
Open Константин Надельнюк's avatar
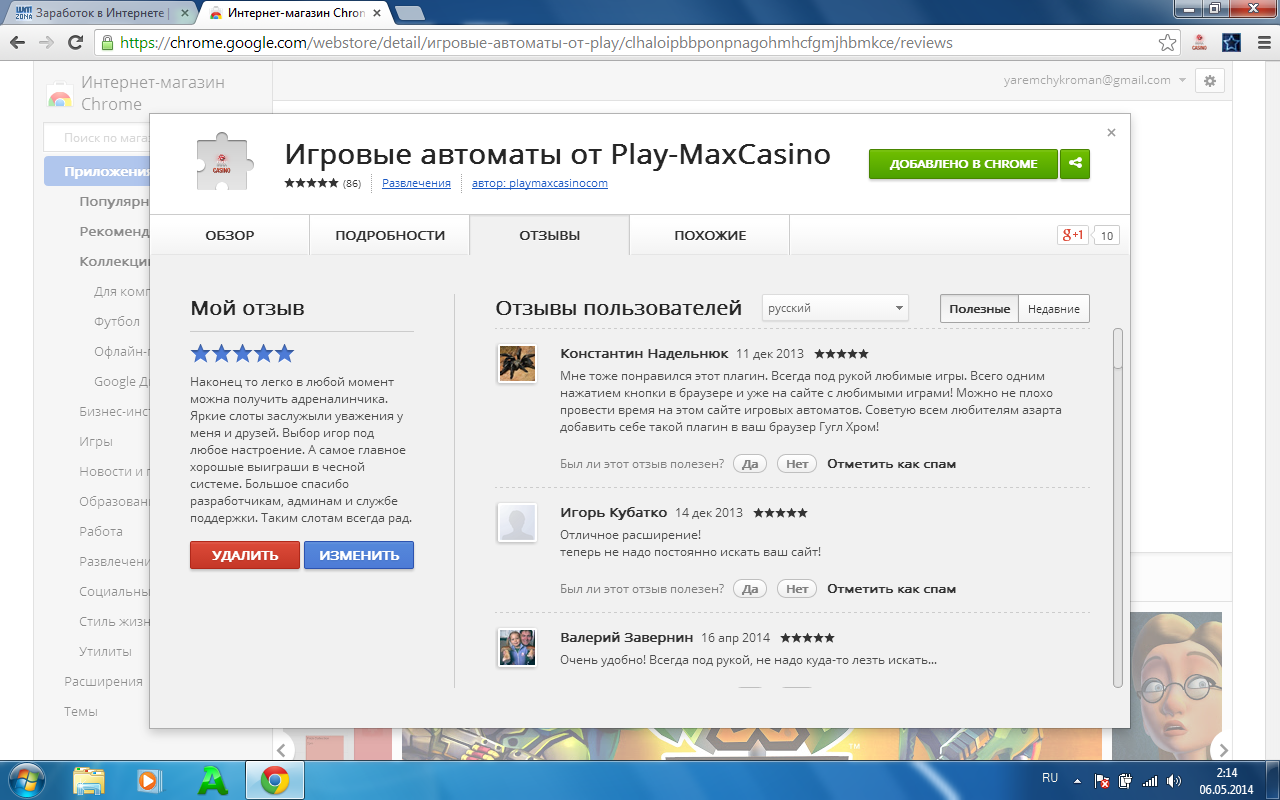517,363
